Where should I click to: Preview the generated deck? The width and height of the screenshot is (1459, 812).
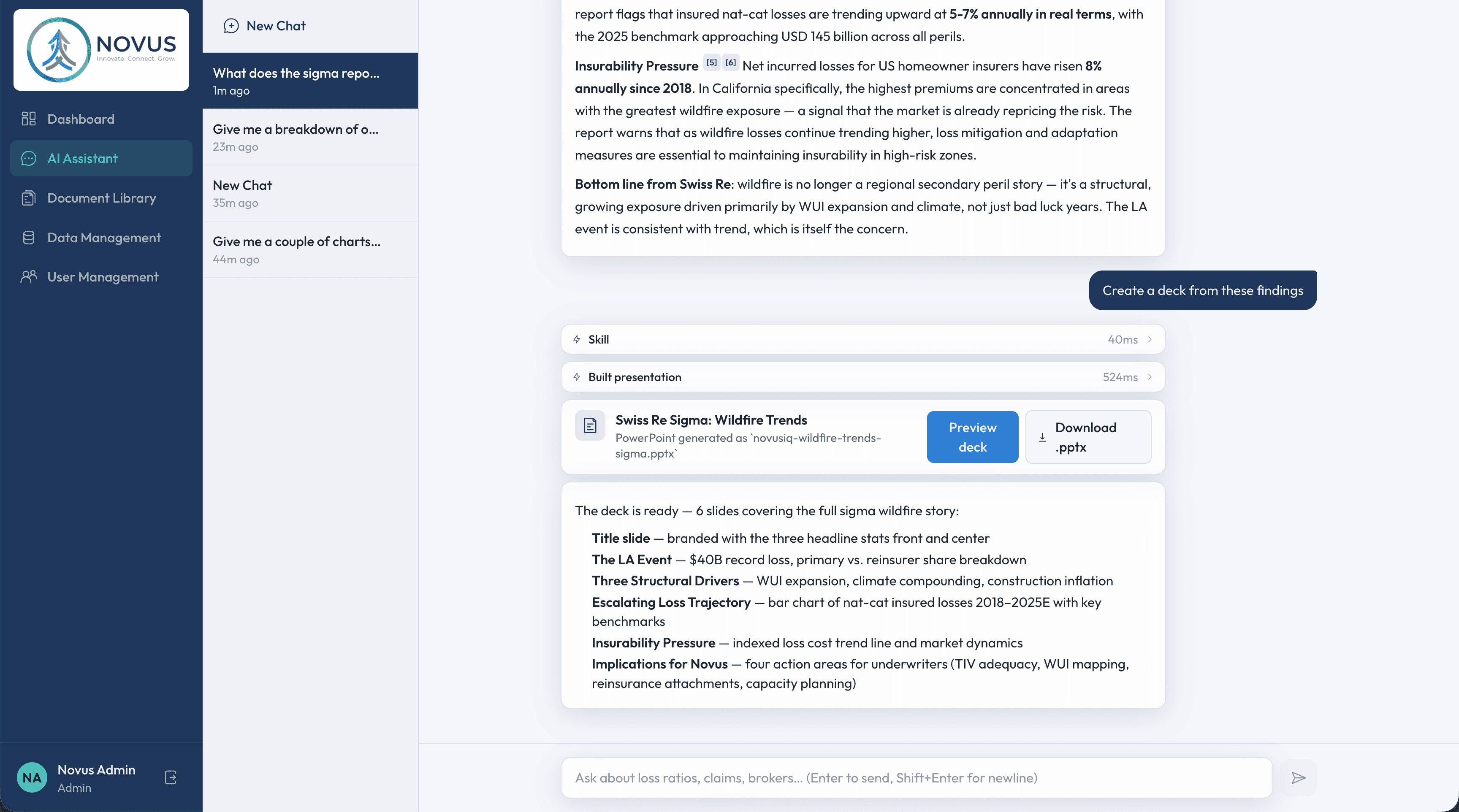(x=973, y=437)
